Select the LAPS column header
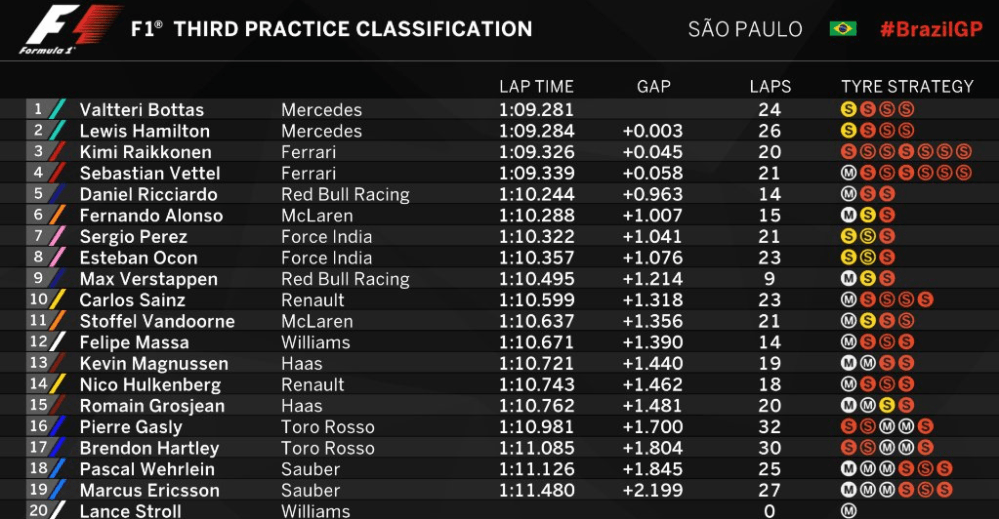The image size is (999, 519). (x=770, y=87)
